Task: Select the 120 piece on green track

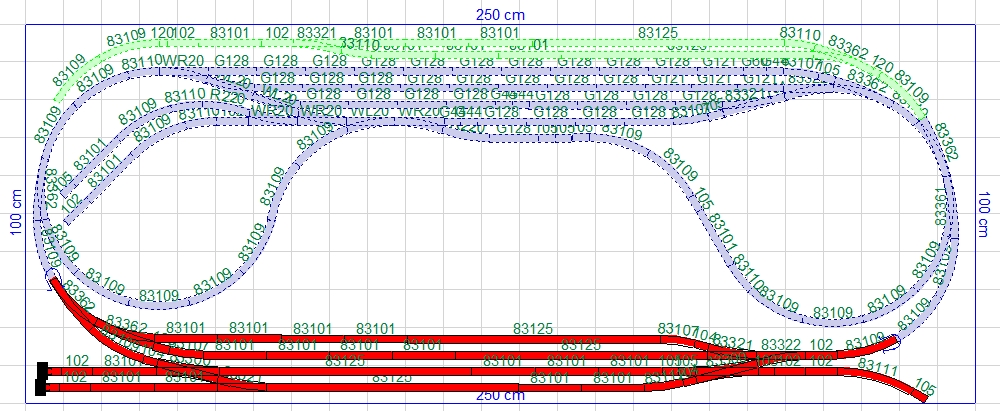Action: pos(162,33)
